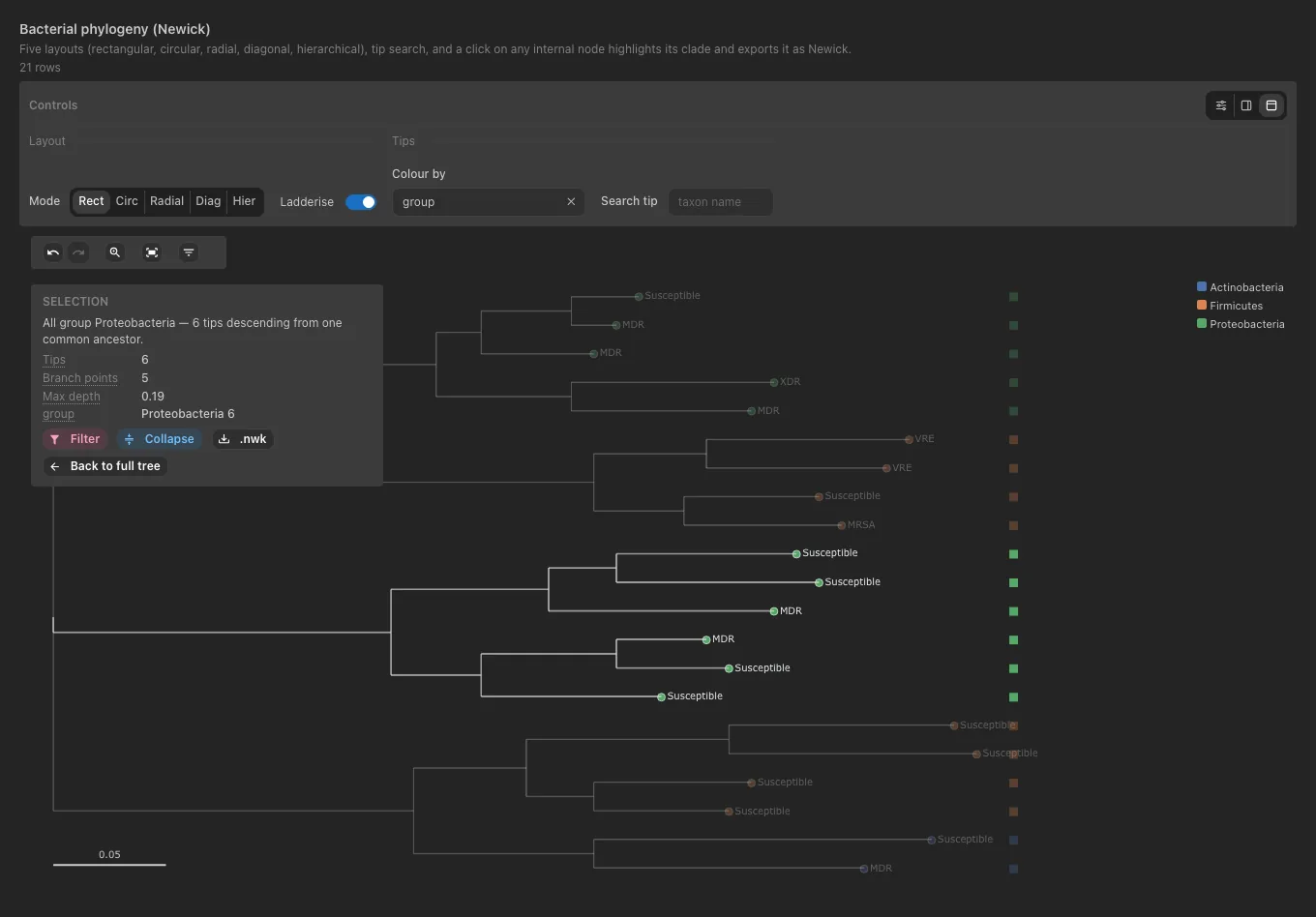Toggle the Ladderise switch off
Viewport: 1316px width, 917px height.
tap(361, 202)
